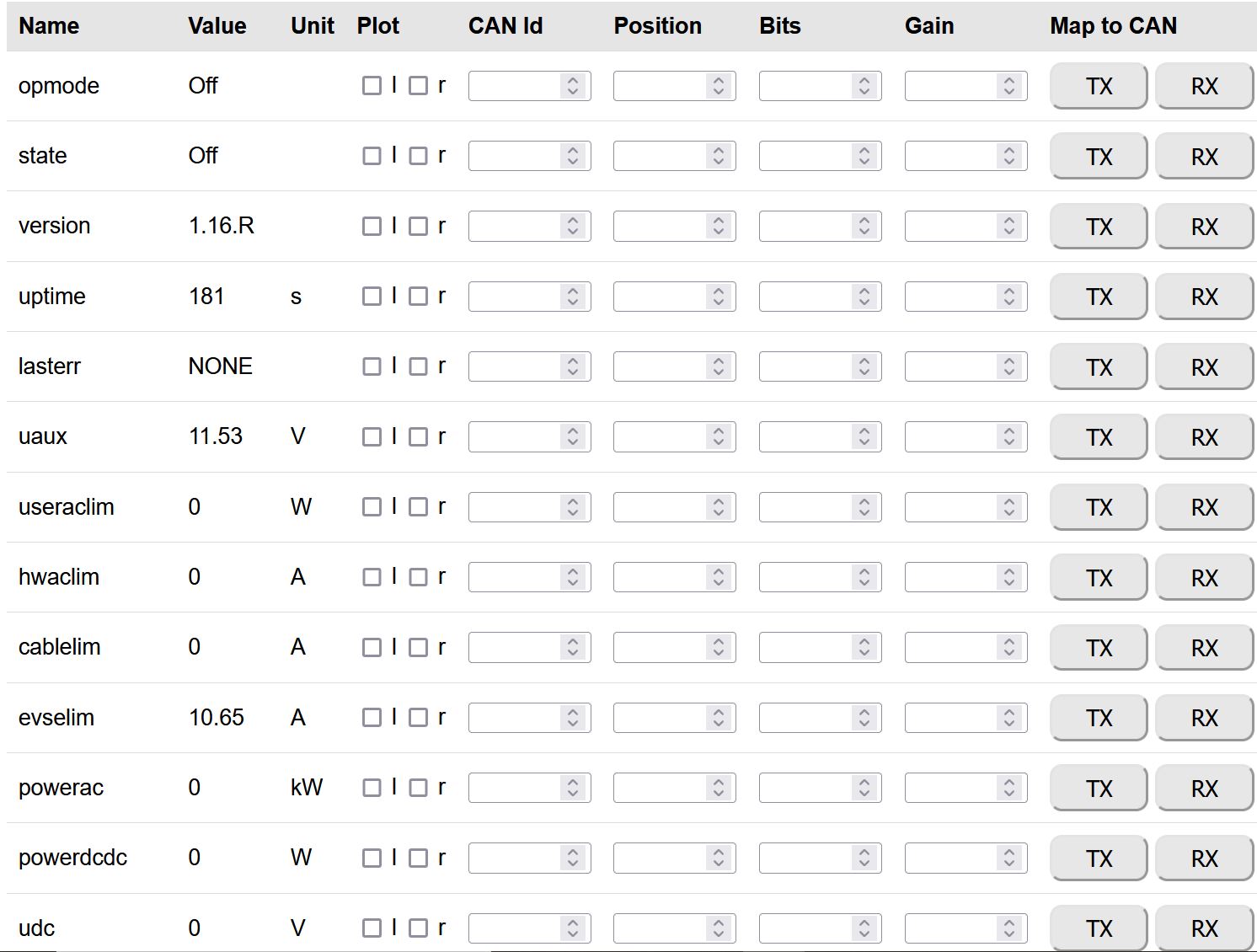Image resolution: width=1257 pixels, height=952 pixels.
Task: Click RX in the hwaclim row
Action: (1204, 578)
